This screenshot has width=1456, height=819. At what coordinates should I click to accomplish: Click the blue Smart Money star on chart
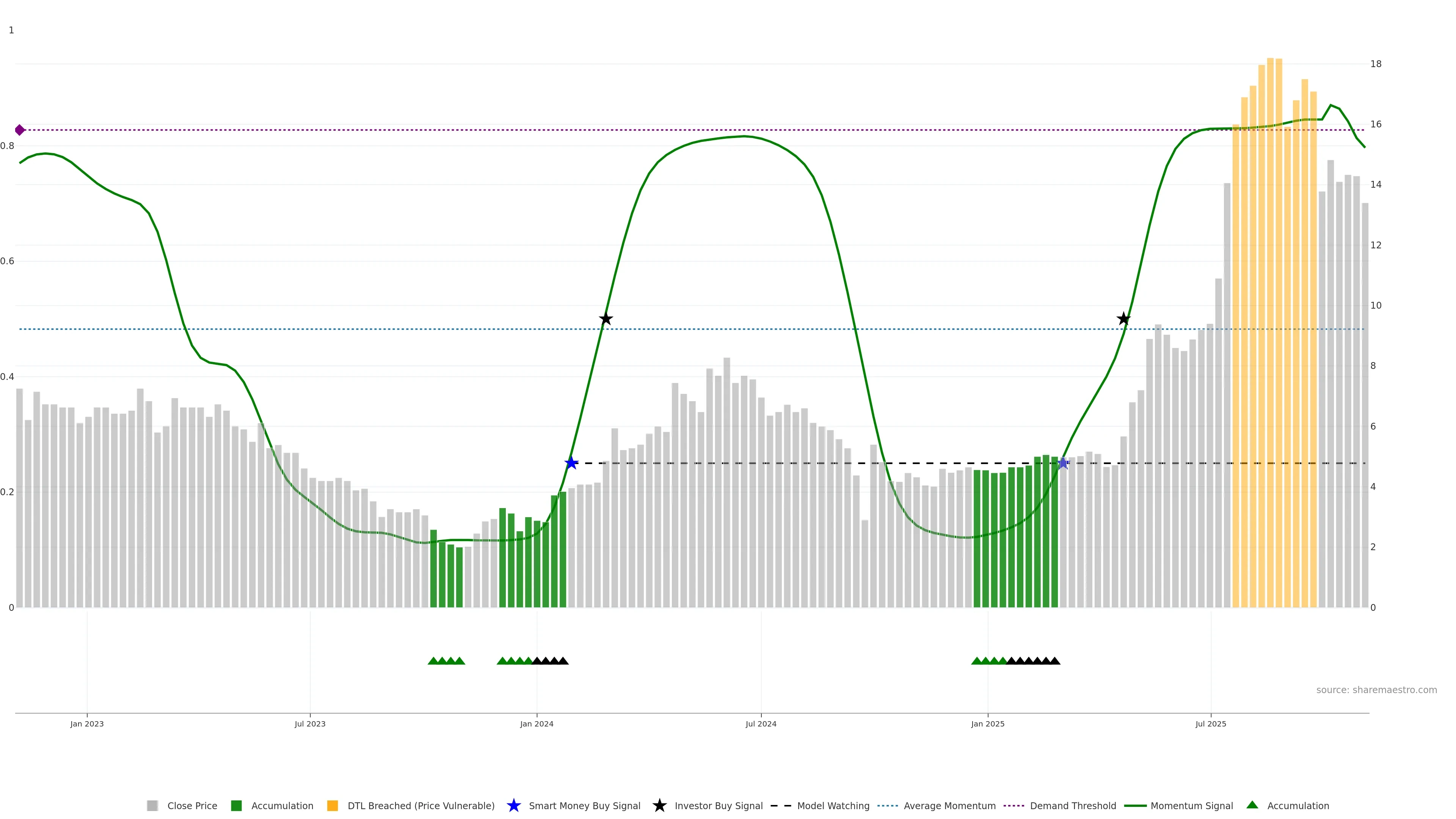pos(571,463)
